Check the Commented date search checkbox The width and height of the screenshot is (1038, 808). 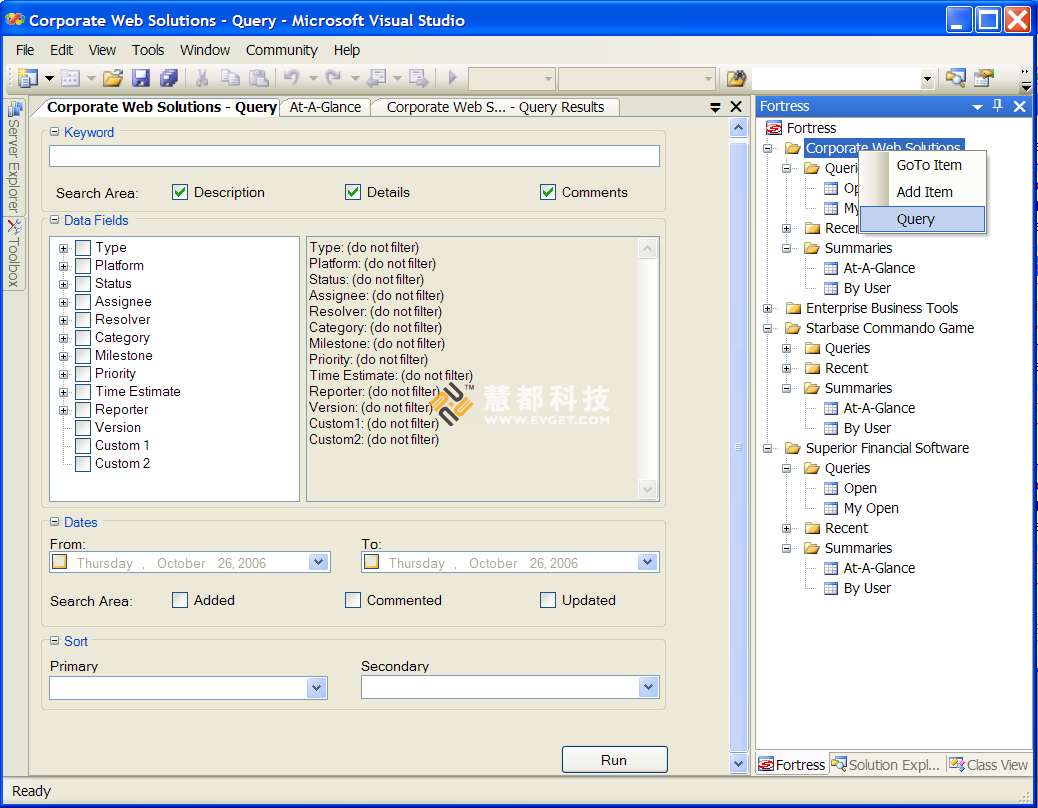point(353,600)
